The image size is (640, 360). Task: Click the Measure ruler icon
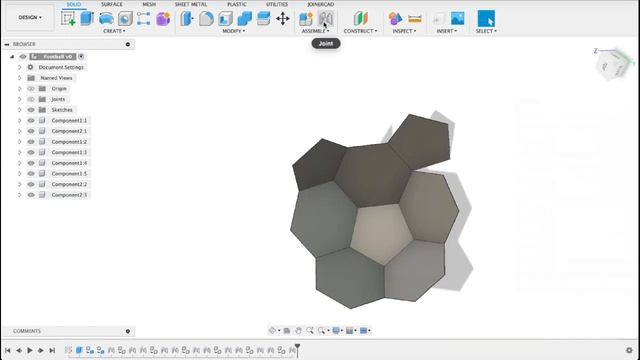coord(414,18)
